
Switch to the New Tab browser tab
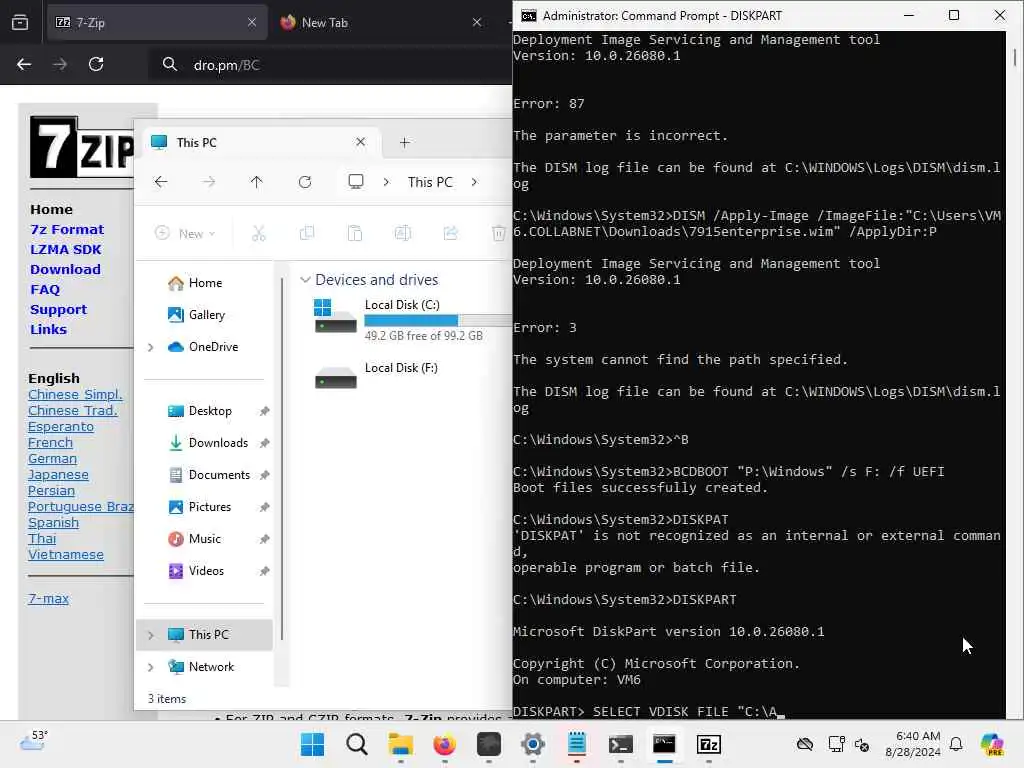coord(382,22)
